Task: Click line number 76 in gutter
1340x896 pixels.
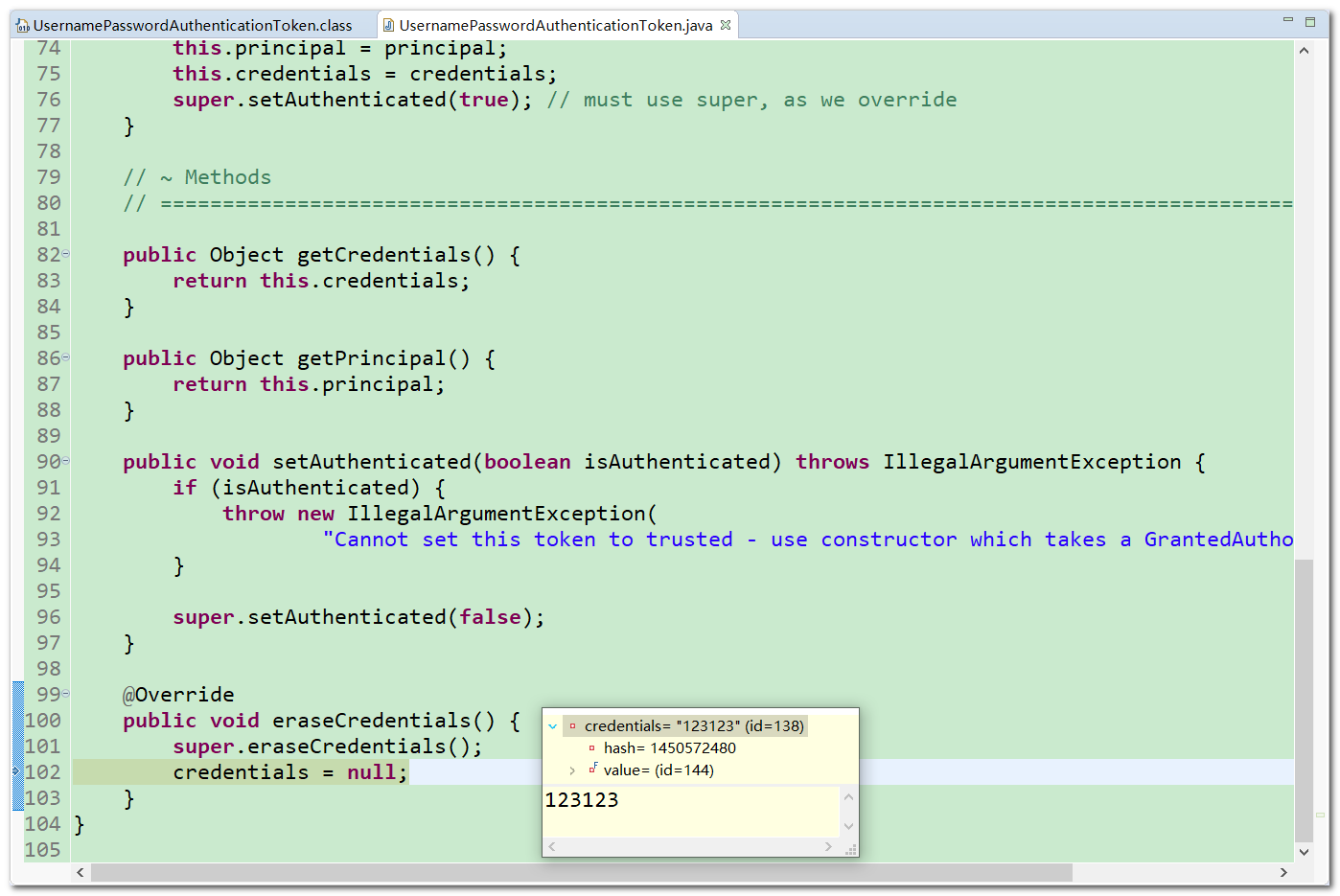Action: tap(48, 100)
